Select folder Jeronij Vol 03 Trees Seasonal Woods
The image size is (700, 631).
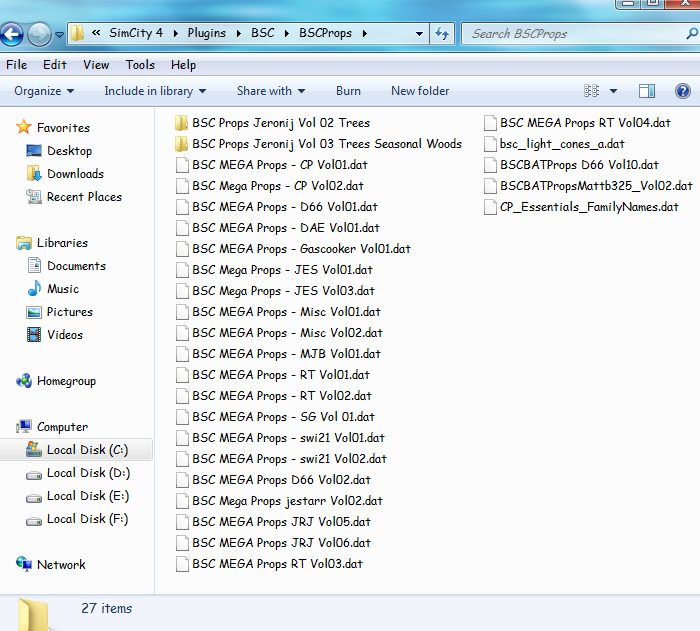click(x=327, y=144)
